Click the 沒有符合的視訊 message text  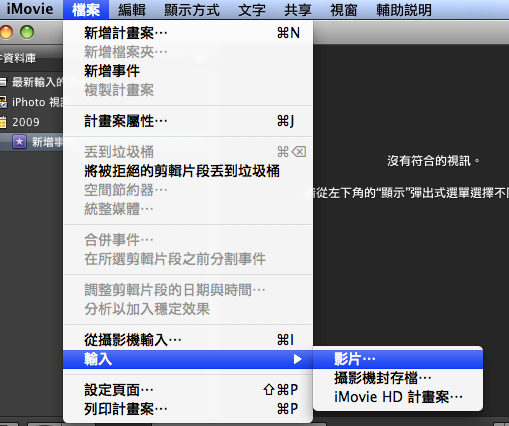433,161
